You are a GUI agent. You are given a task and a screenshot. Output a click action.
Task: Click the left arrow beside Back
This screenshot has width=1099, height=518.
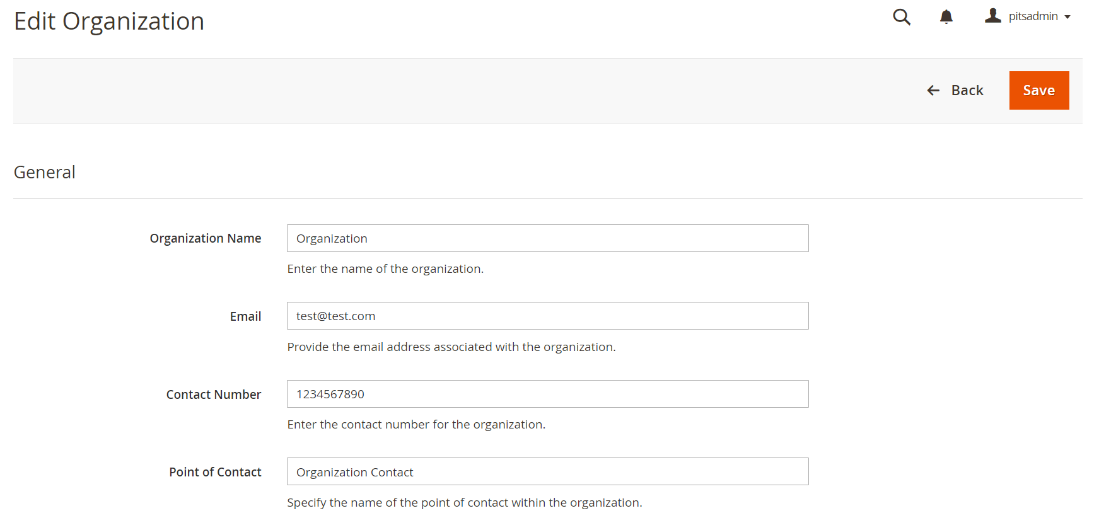click(933, 91)
